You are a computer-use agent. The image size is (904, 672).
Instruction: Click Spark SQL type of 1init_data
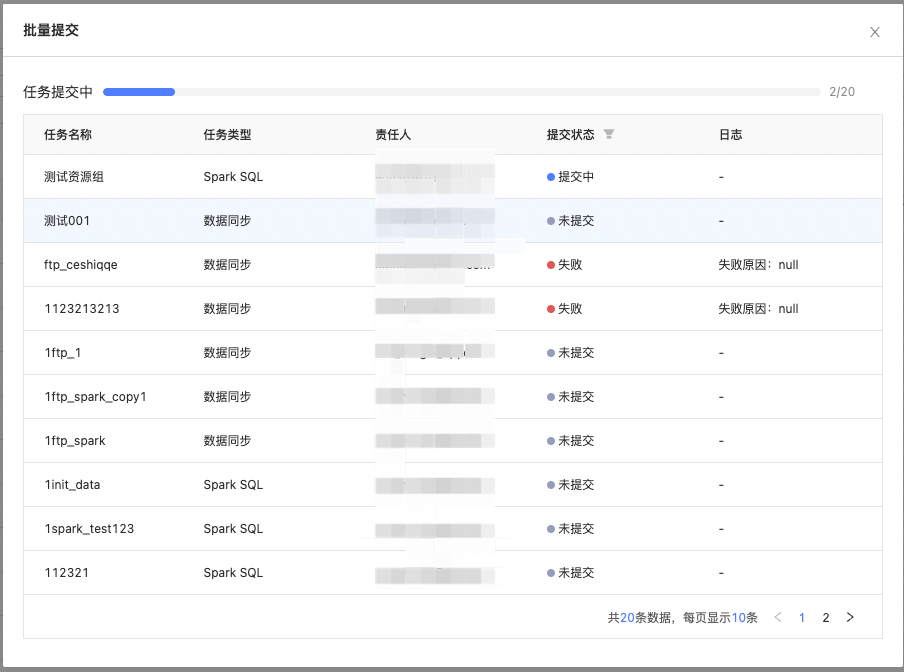pos(233,485)
